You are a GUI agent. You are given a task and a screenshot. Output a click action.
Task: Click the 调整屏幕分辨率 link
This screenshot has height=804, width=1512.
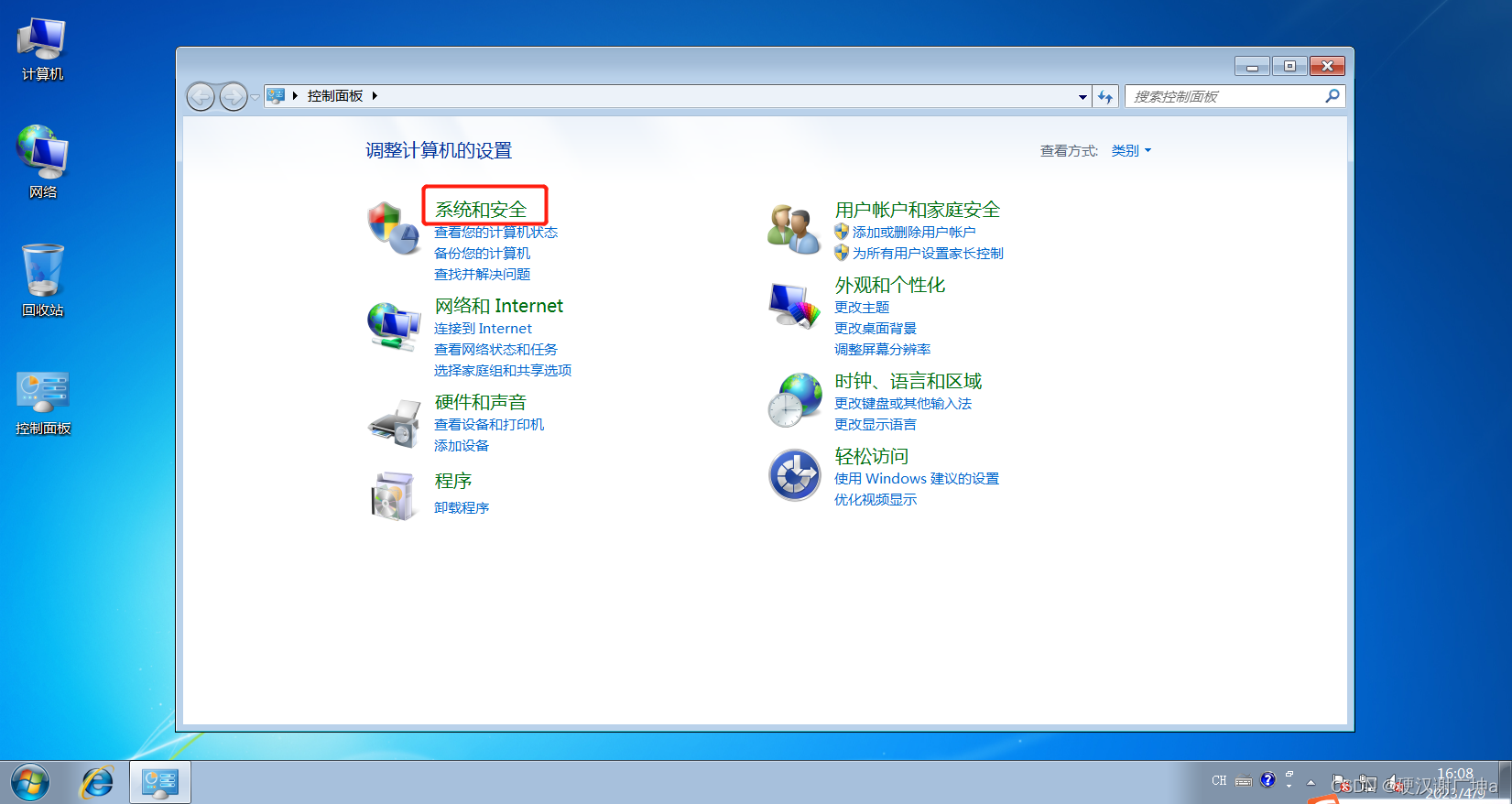883,350
